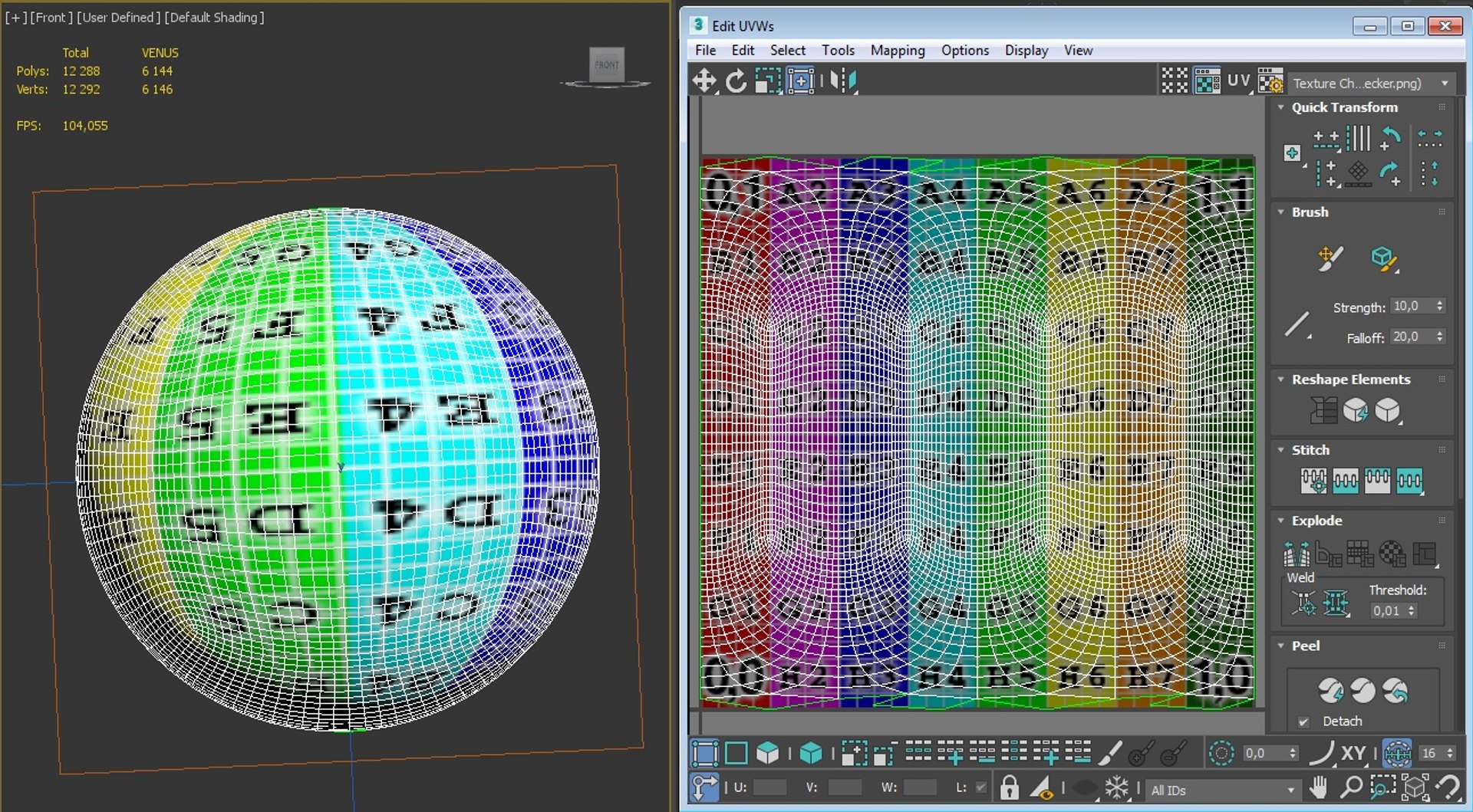Collapse the Explode rollout
Screen dimensions: 1473x812
[x=1280, y=521]
